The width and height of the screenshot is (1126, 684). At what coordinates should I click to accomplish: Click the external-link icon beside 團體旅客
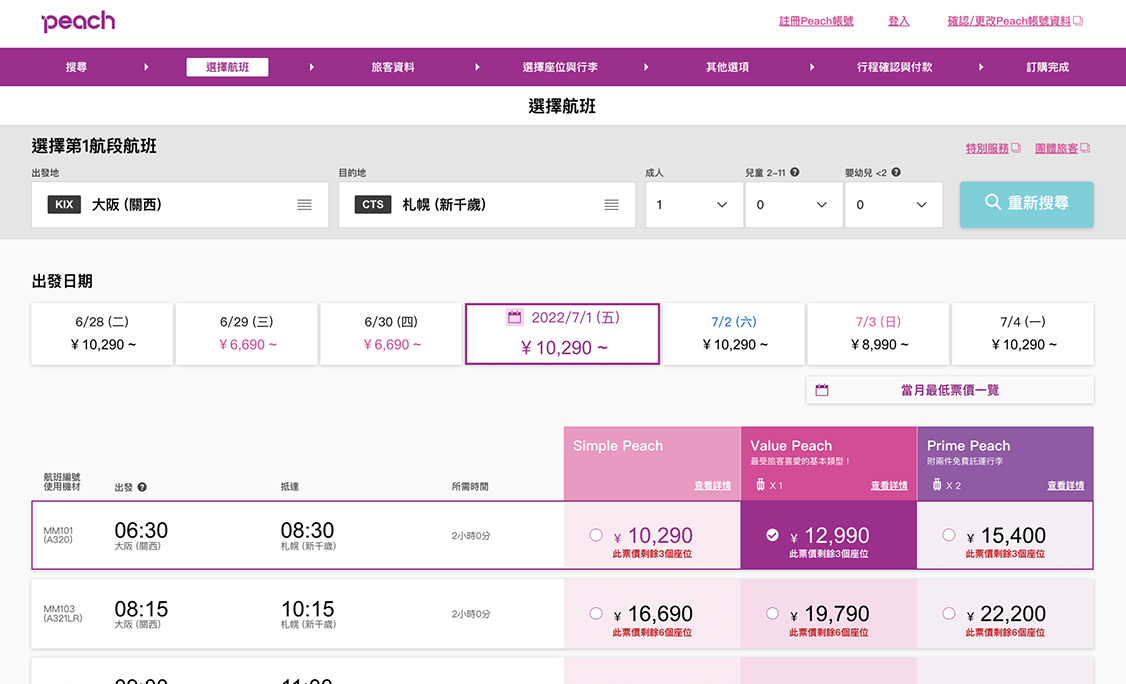1085,148
